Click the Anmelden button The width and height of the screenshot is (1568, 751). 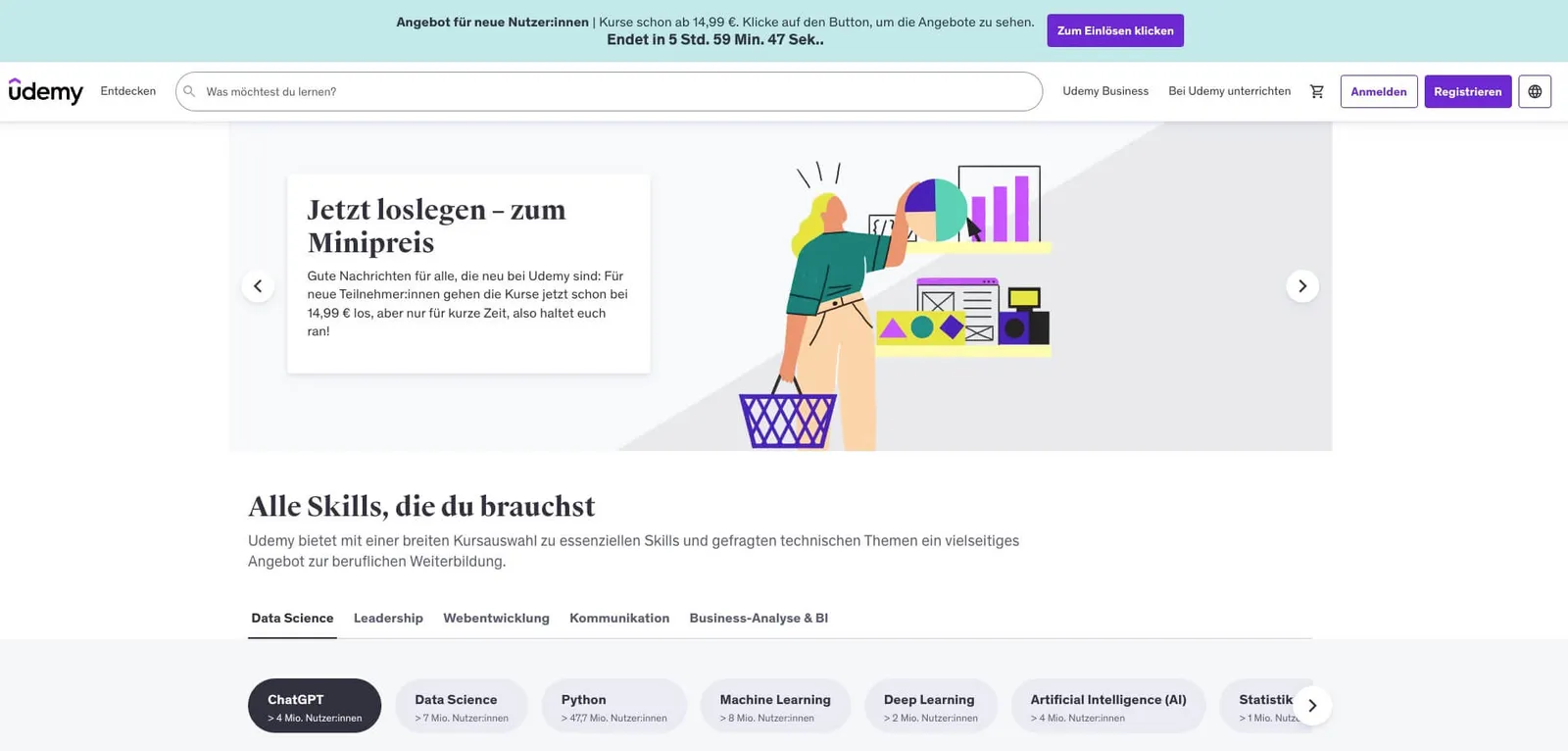pos(1379,91)
